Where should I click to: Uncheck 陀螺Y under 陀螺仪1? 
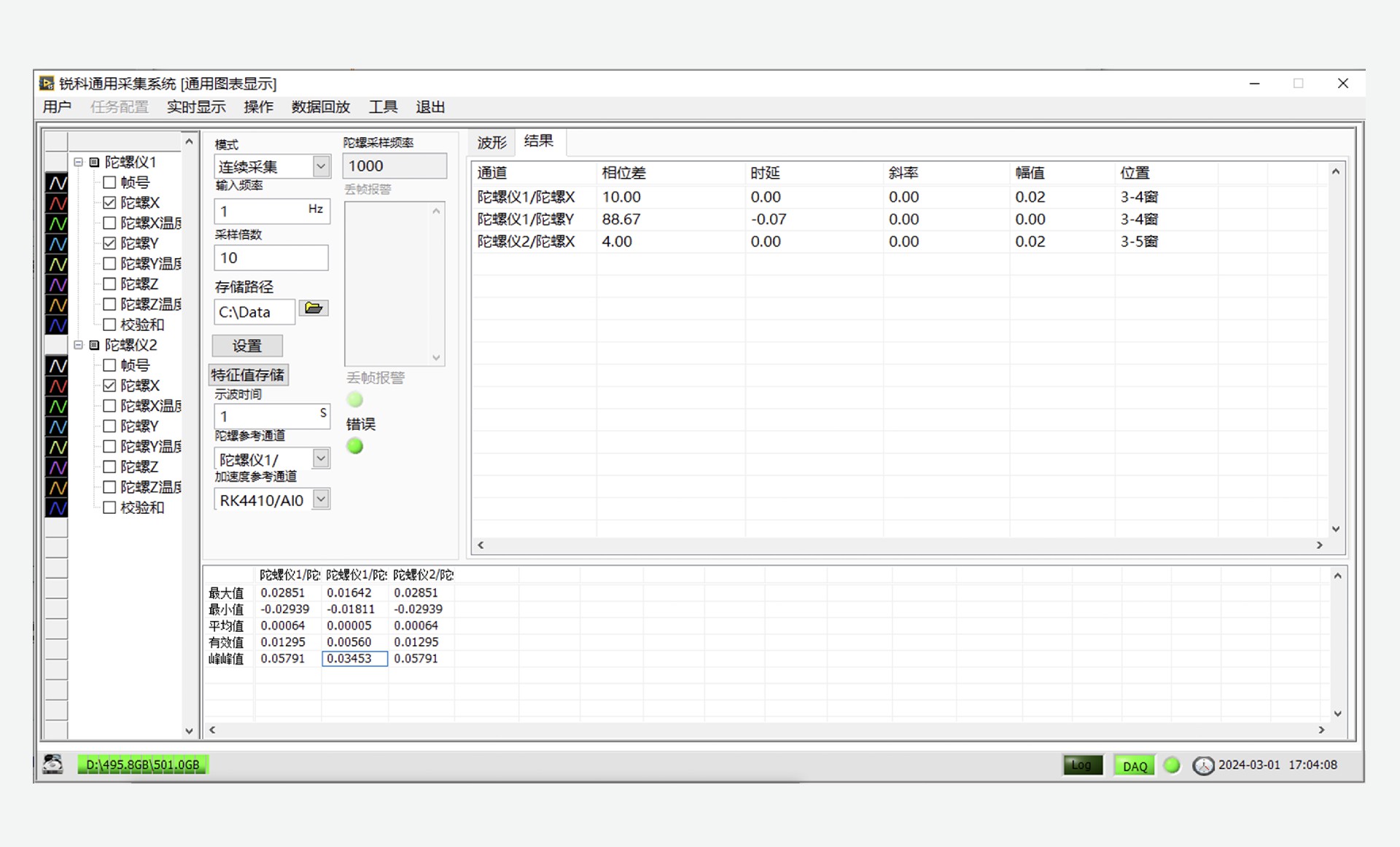point(109,243)
